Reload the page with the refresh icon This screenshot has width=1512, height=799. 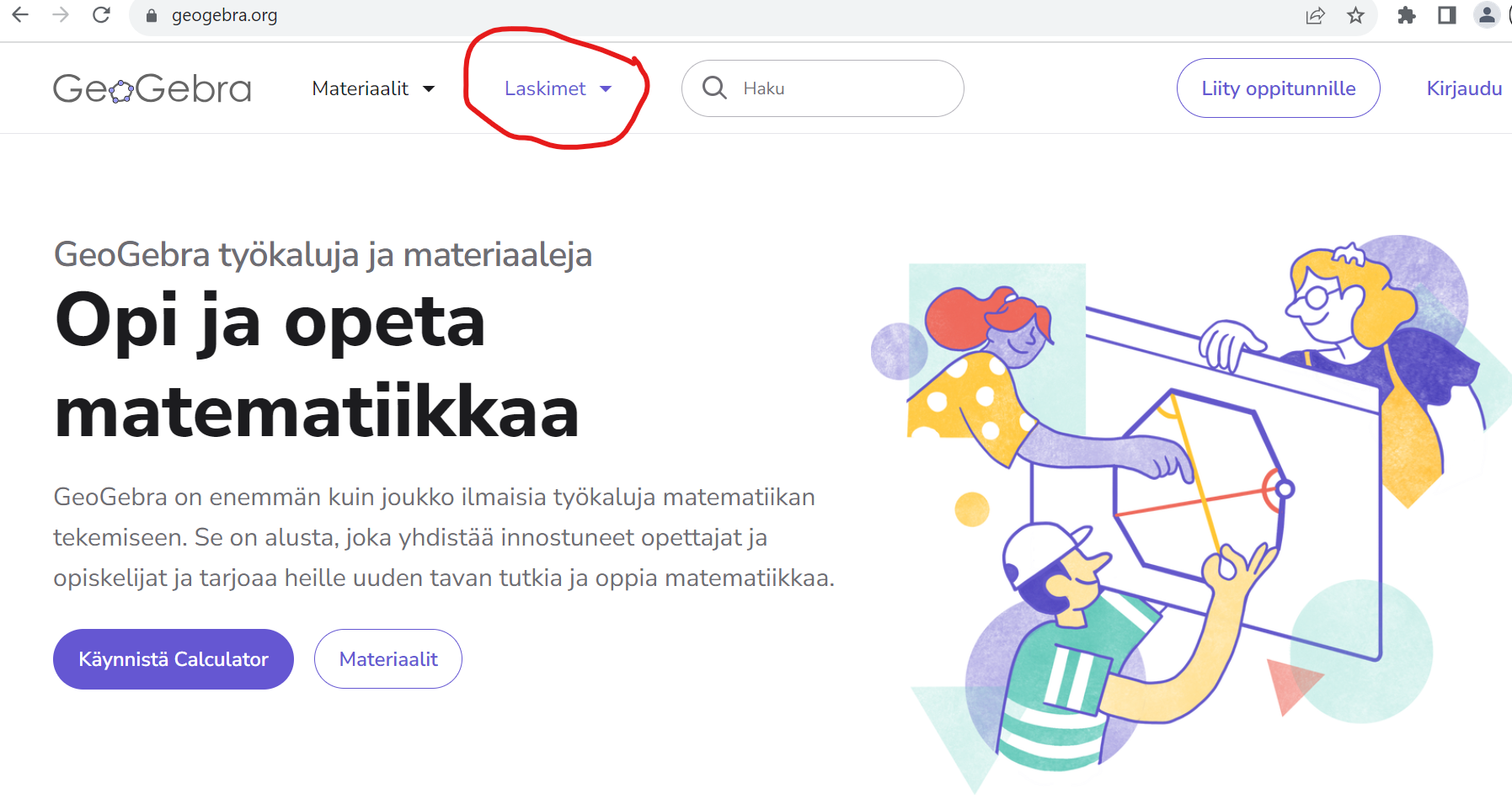click(102, 14)
